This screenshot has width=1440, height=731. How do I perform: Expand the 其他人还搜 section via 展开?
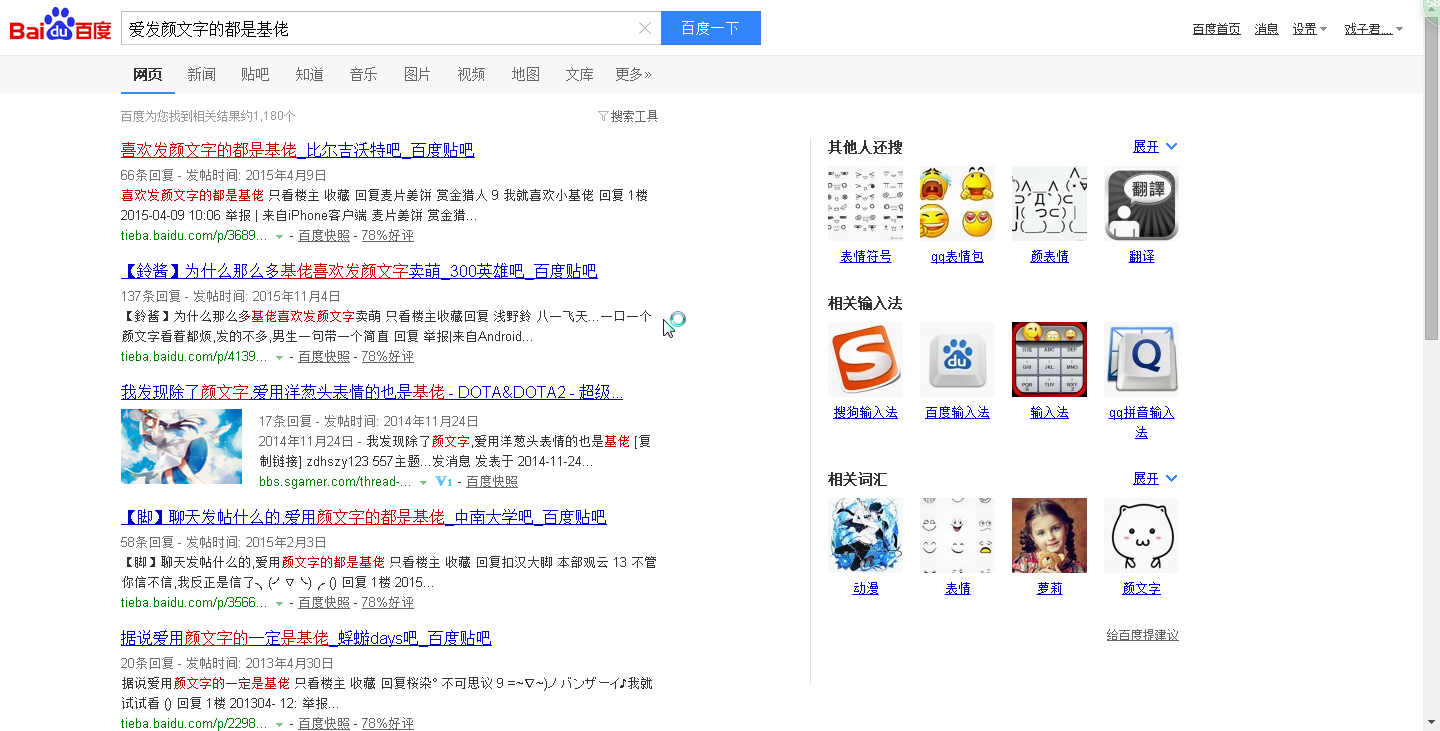(x=1155, y=147)
